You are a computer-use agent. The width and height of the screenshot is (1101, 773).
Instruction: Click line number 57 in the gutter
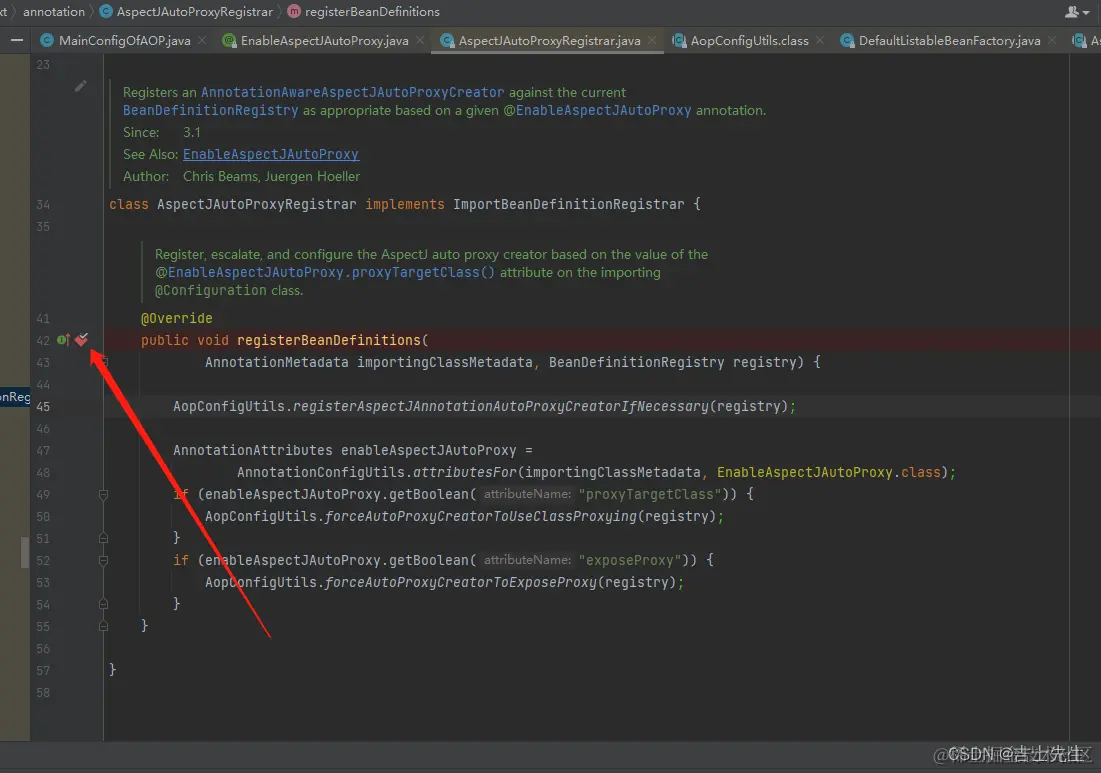43,670
